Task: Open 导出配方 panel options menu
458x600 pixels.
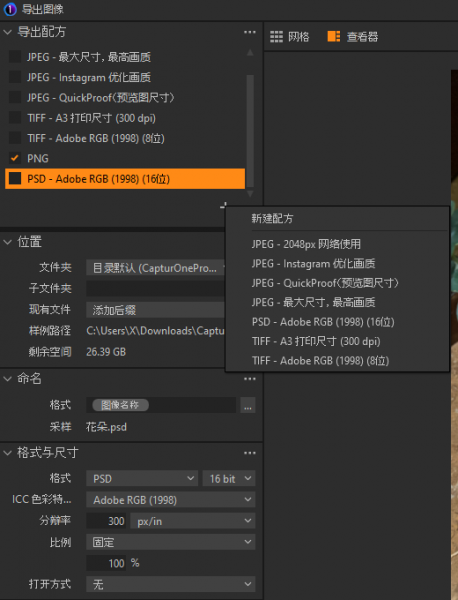Action: coord(249,32)
